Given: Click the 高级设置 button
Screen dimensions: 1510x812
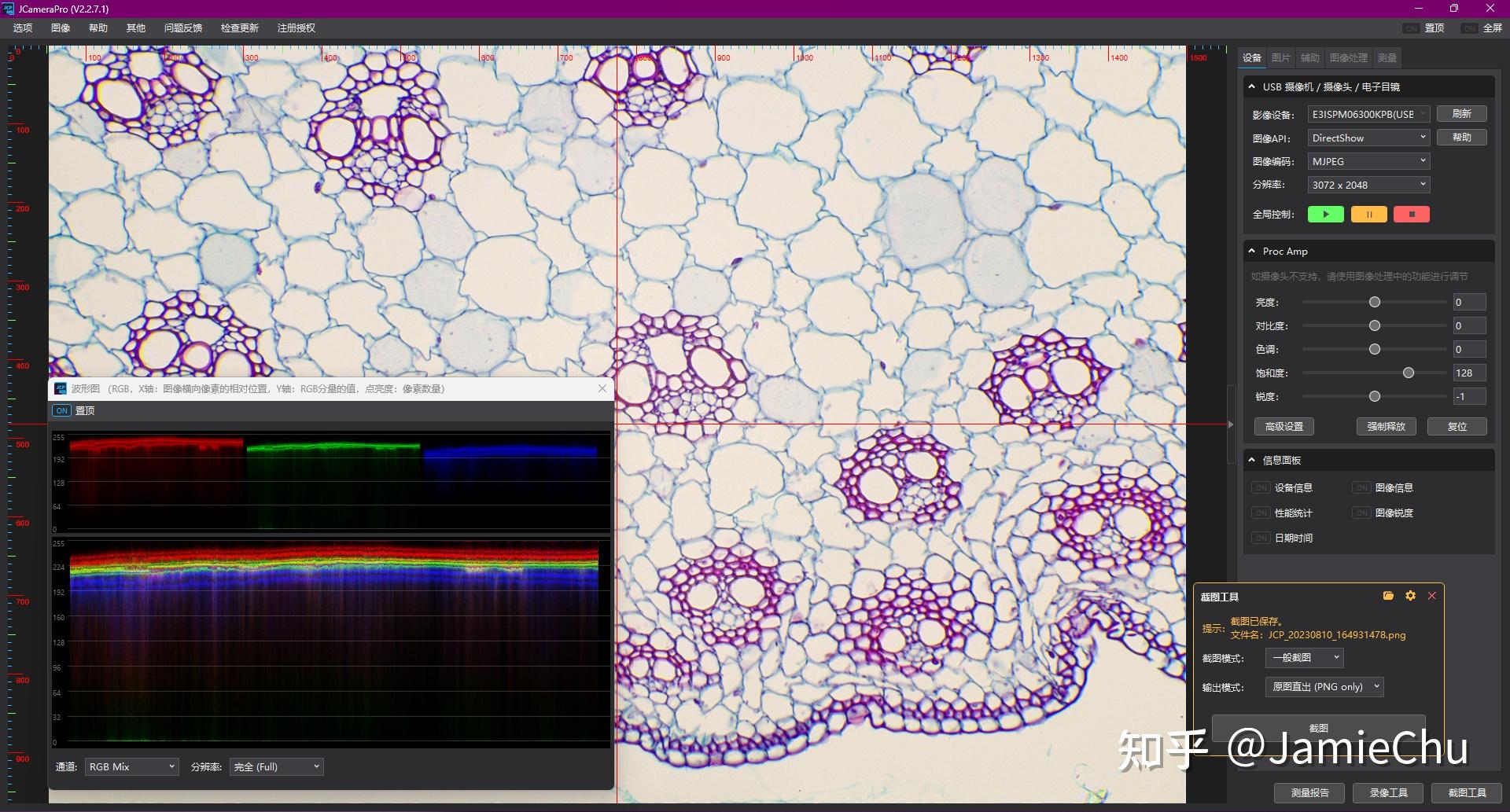Looking at the screenshot, I should pos(1284,426).
